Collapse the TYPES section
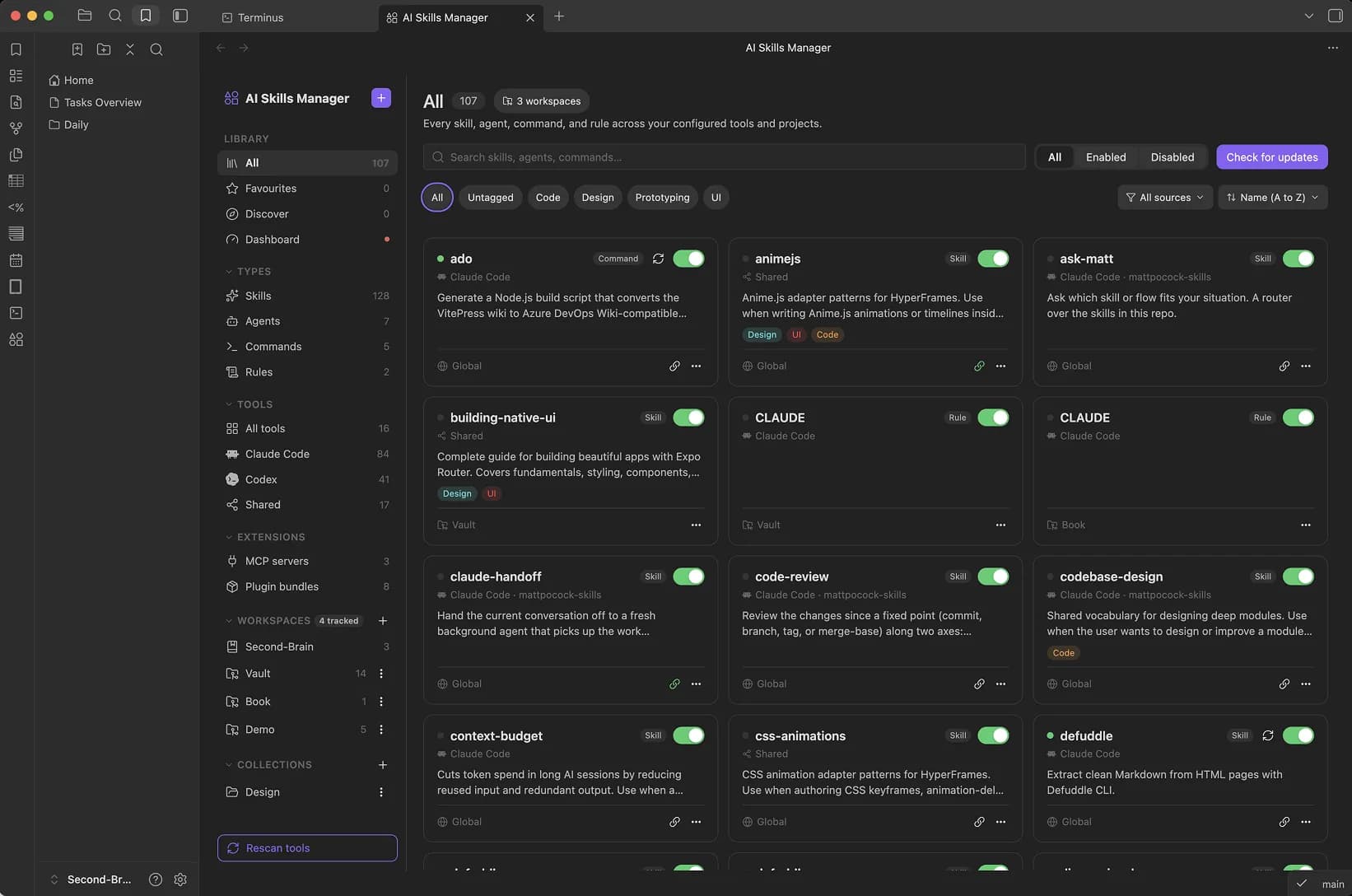 (248, 272)
